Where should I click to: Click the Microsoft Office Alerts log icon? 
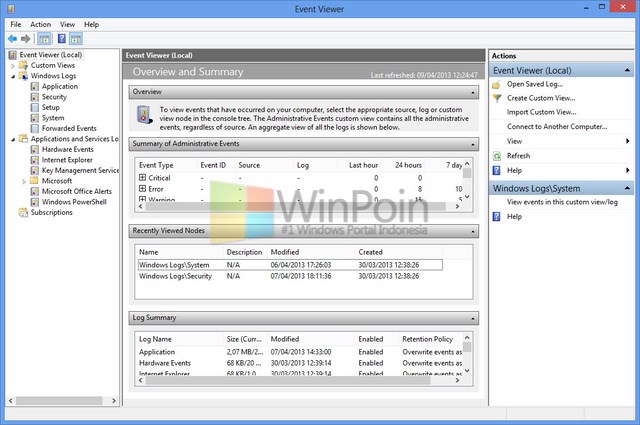click(x=35, y=191)
